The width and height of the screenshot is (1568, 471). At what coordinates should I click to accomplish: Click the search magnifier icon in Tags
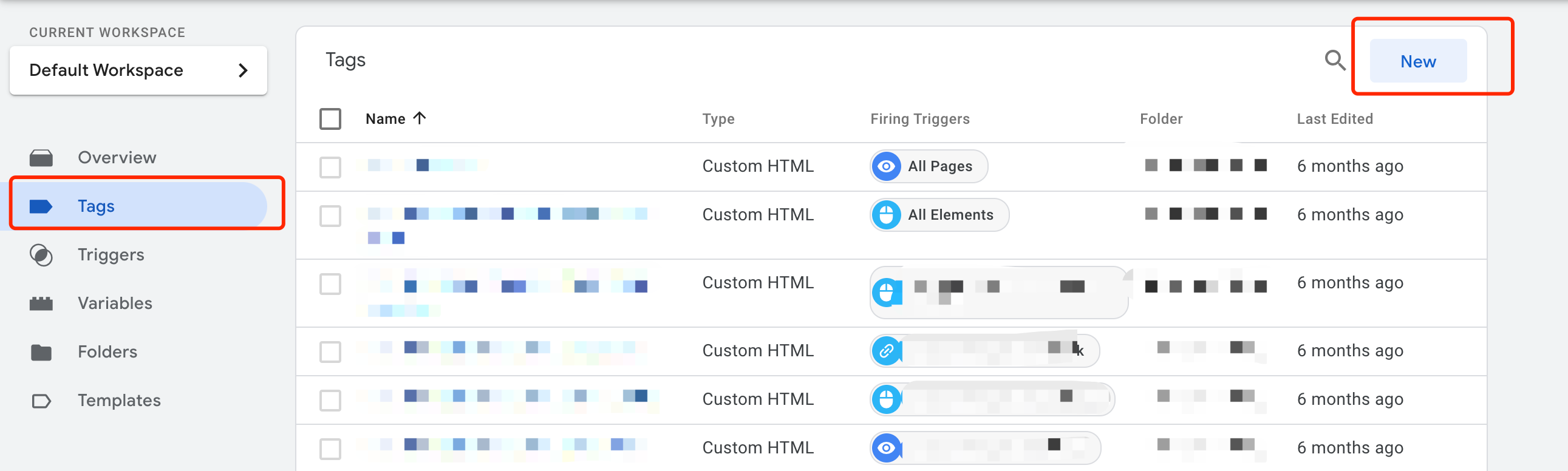pyautogui.click(x=1334, y=60)
